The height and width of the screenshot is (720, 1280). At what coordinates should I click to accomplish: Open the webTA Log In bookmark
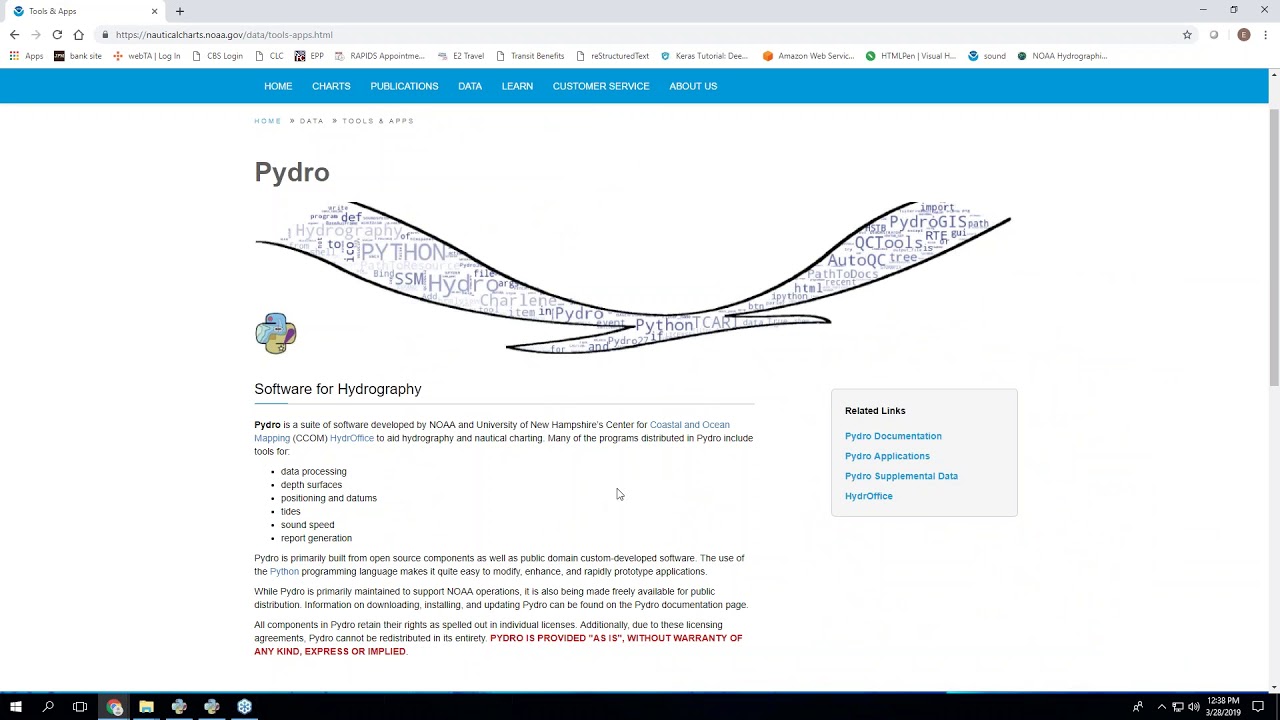point(147,56)
